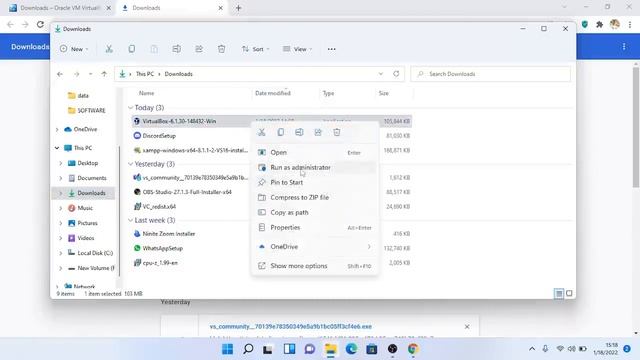Viewport: 640px width, 360px height.
Task: Click the Copy icon in context menu
Action: tap(280, 132)
